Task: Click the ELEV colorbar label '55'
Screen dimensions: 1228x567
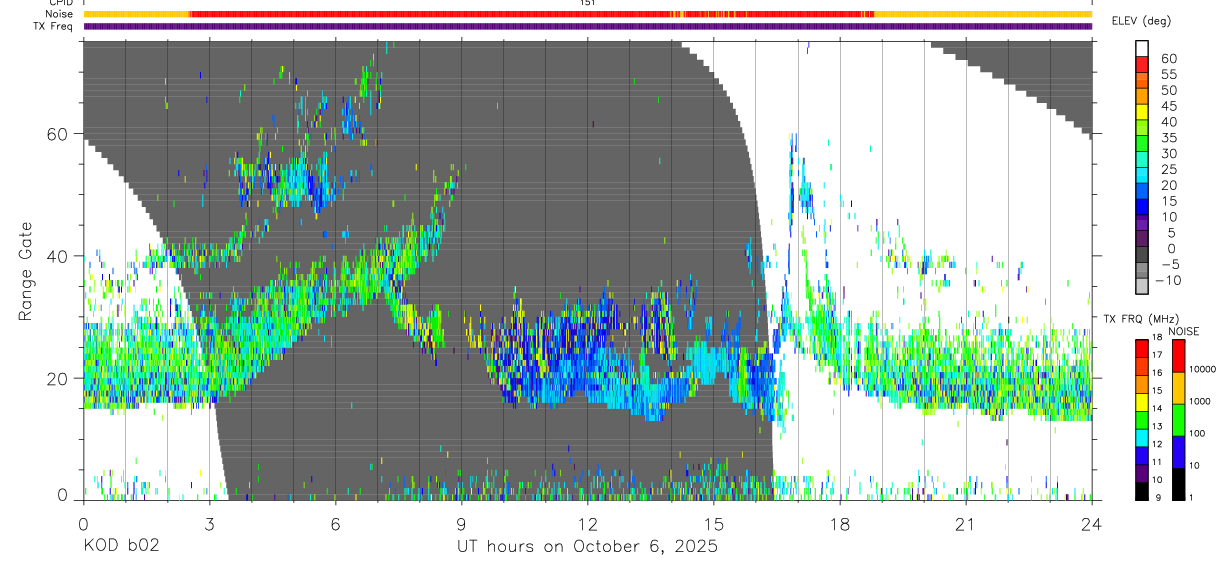Action: tap(1167, 75)
